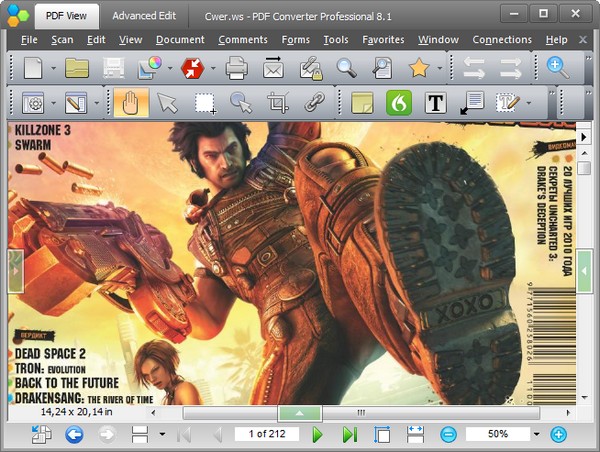
Task: Click the blue zoom-in magnifier in toolbar
Action: pyautogui.click(x=558, y=67)
